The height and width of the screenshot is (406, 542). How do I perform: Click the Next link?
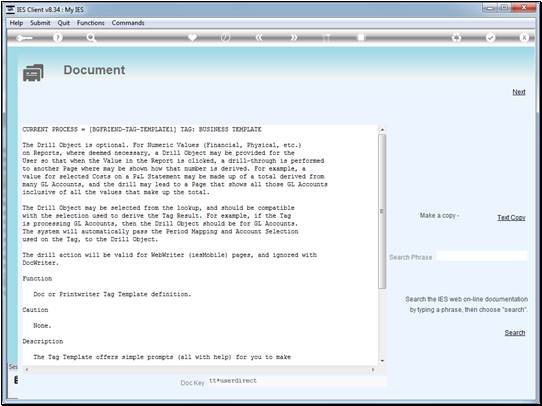pyautogui.click(x=519, y=92)
